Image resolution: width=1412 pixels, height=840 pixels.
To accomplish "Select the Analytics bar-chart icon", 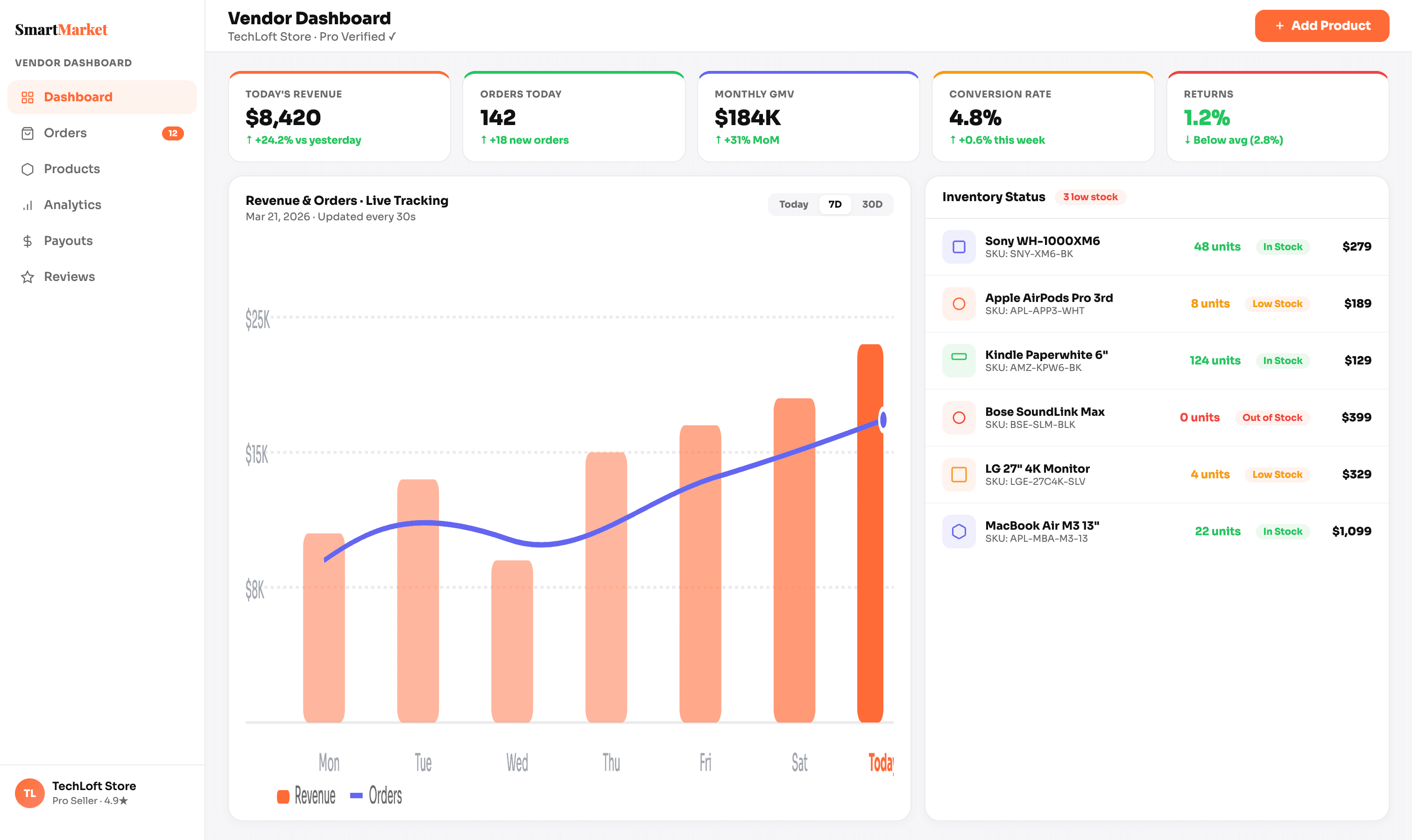I will point(27,204).
